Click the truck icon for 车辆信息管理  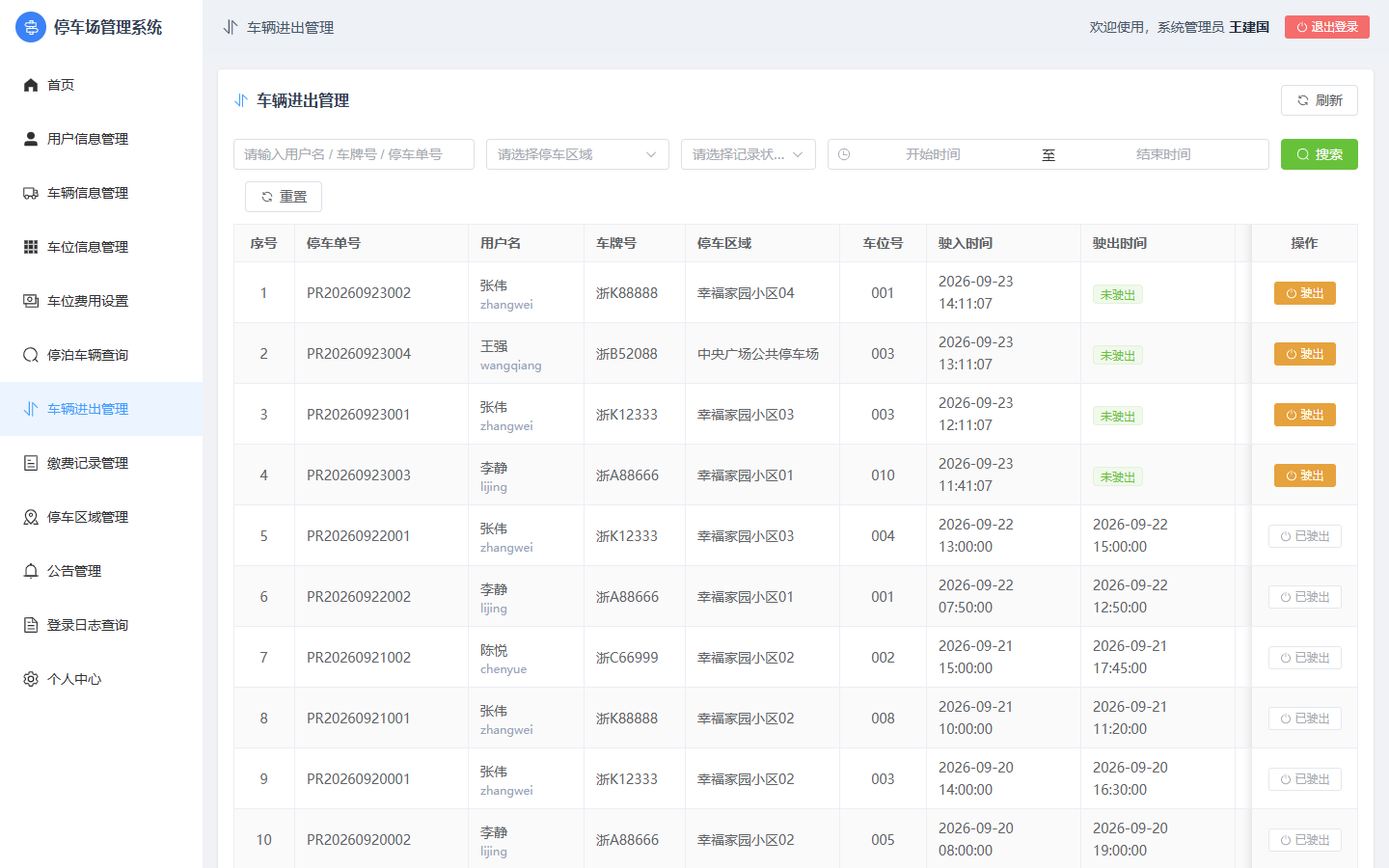(31, 193)
